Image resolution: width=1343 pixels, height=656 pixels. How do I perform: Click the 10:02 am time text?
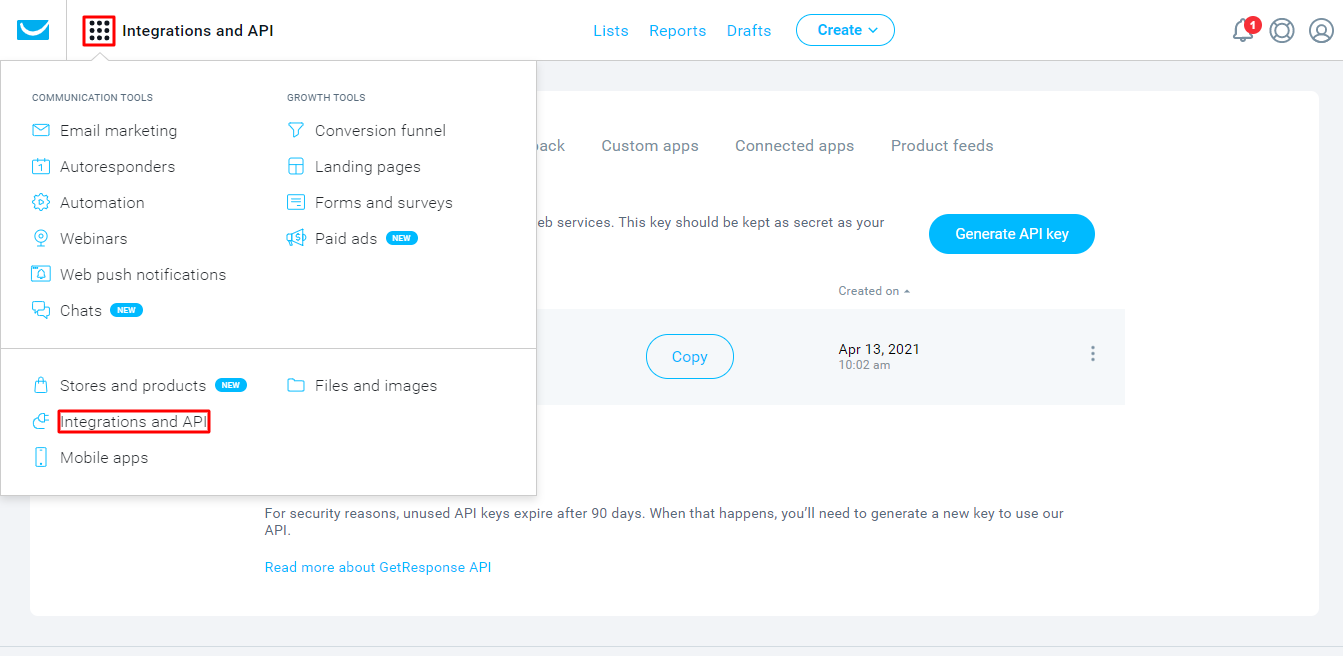click(x=864, y=366)
